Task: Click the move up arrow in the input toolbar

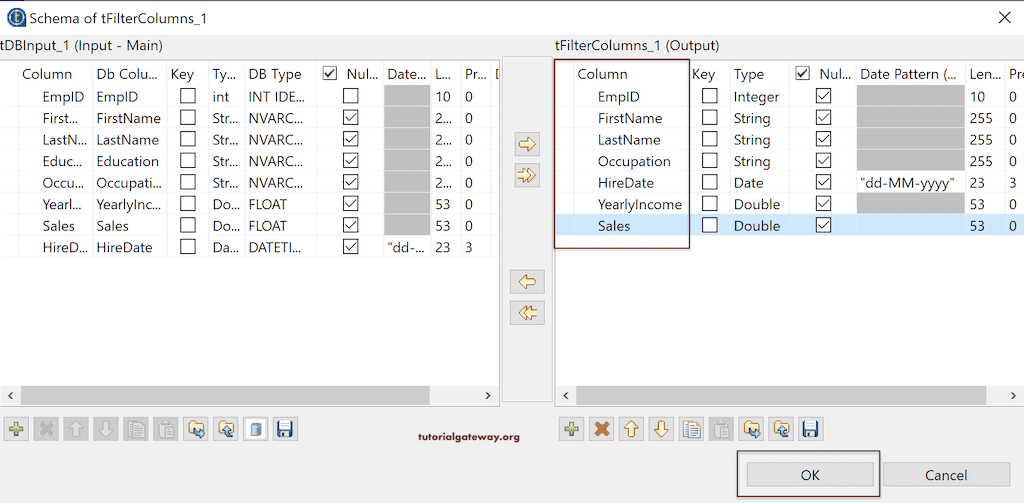Action: [76, 429]
